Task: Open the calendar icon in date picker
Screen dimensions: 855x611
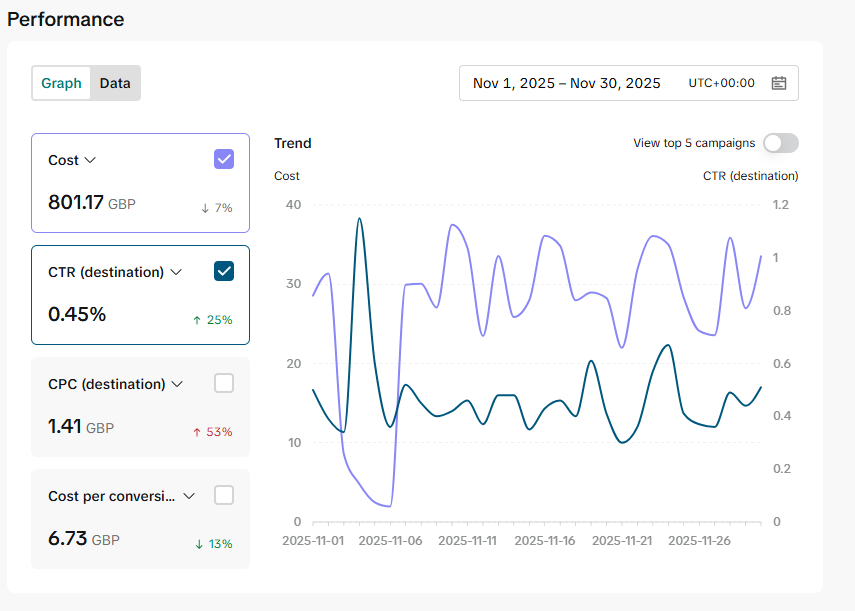Action: pyautogui.click(x=779, y=83)
